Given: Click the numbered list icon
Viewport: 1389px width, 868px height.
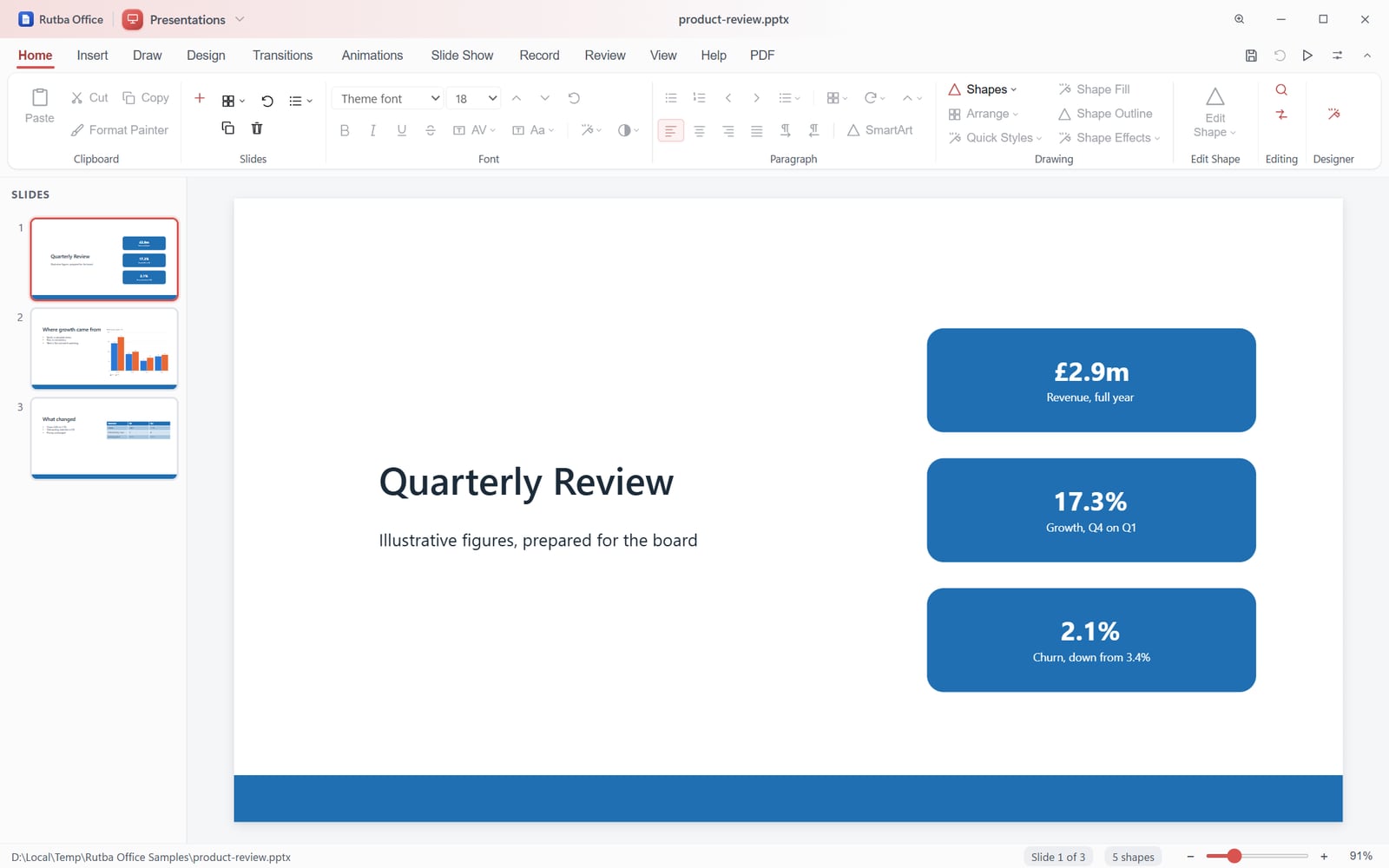Looking at the screenshot, I should coord(699,98).
